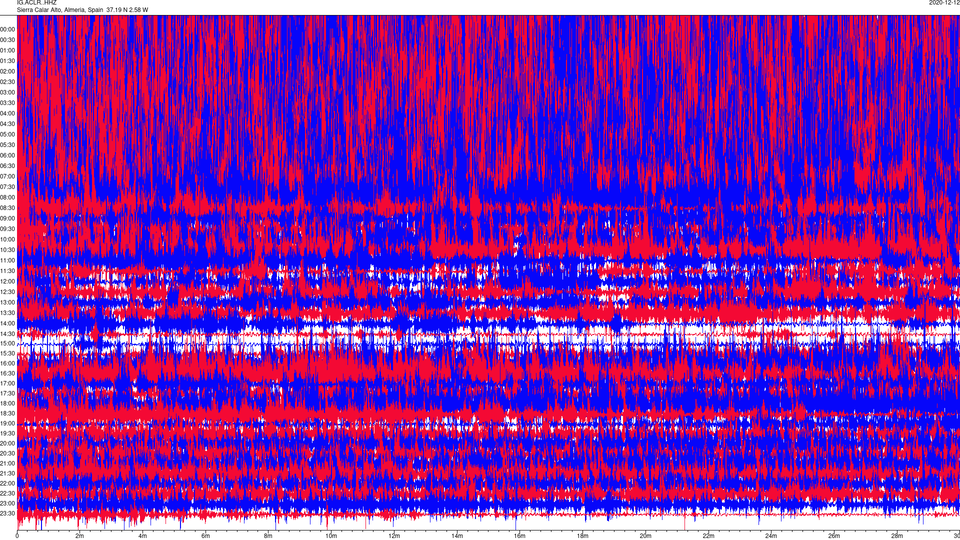
Task: Click the 18:30 time row label
Action: coord(8,413)
